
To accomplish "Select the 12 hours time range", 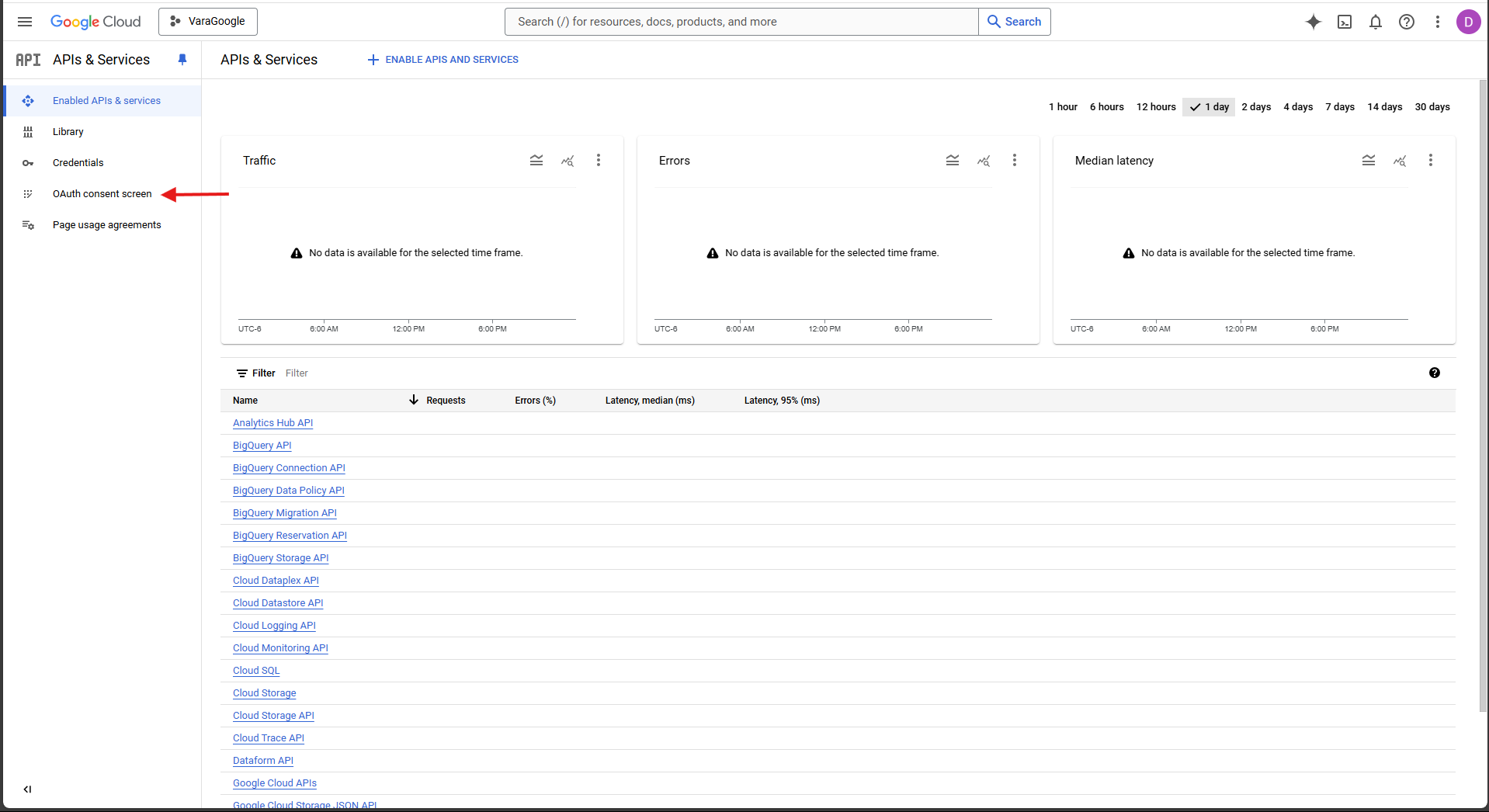I will [1156, 107].
